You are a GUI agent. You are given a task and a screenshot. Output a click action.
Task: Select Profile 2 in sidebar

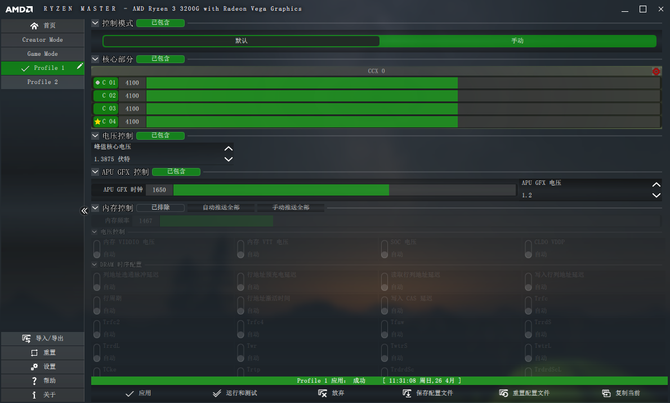40,82
